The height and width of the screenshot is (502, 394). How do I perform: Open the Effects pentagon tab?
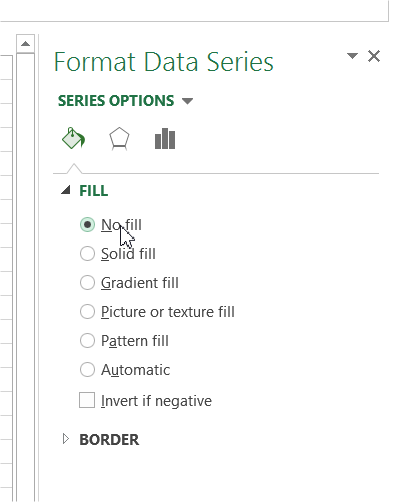click(x=119, y=139)
